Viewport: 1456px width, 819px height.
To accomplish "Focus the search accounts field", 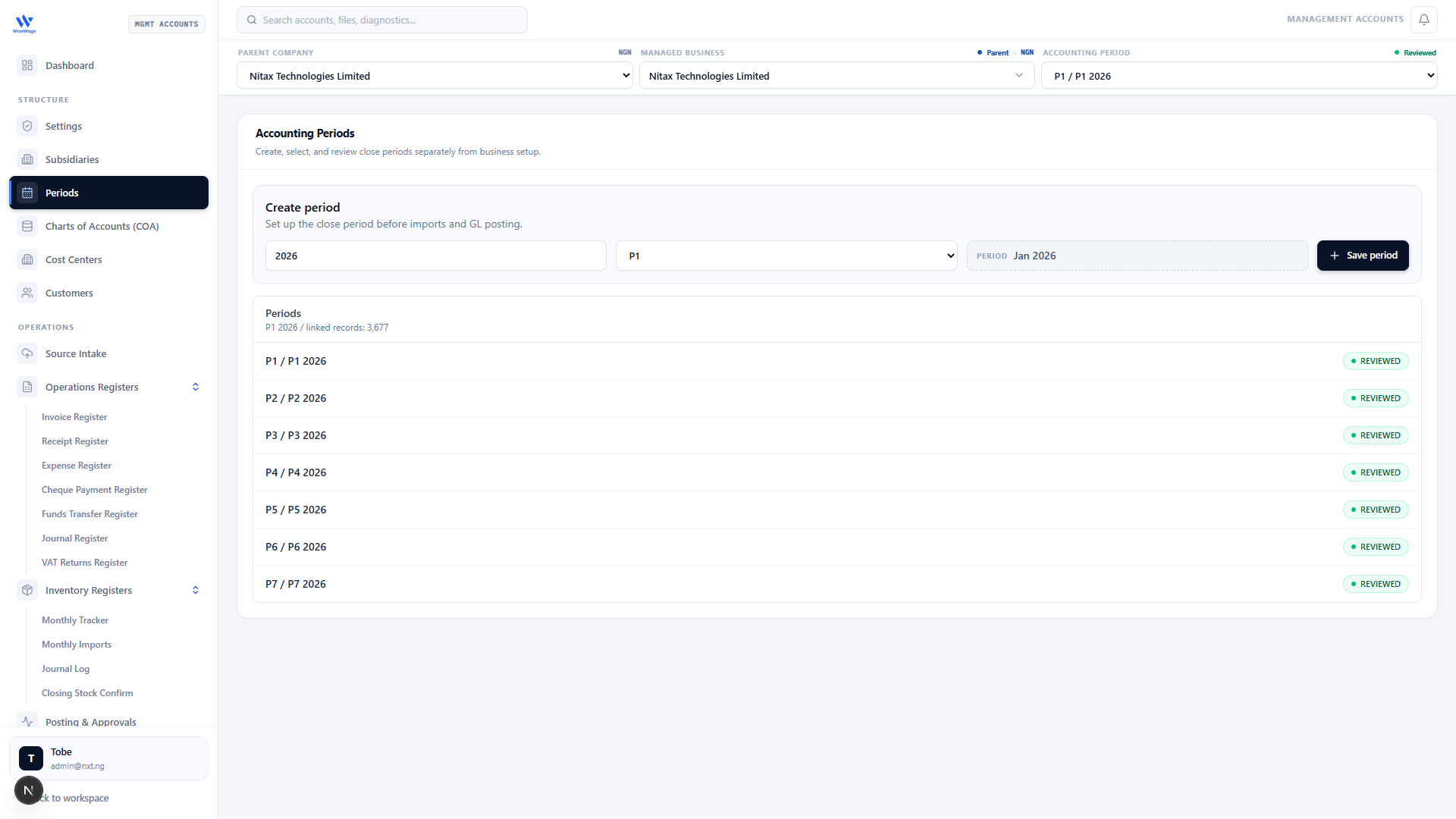I will 382,20.
